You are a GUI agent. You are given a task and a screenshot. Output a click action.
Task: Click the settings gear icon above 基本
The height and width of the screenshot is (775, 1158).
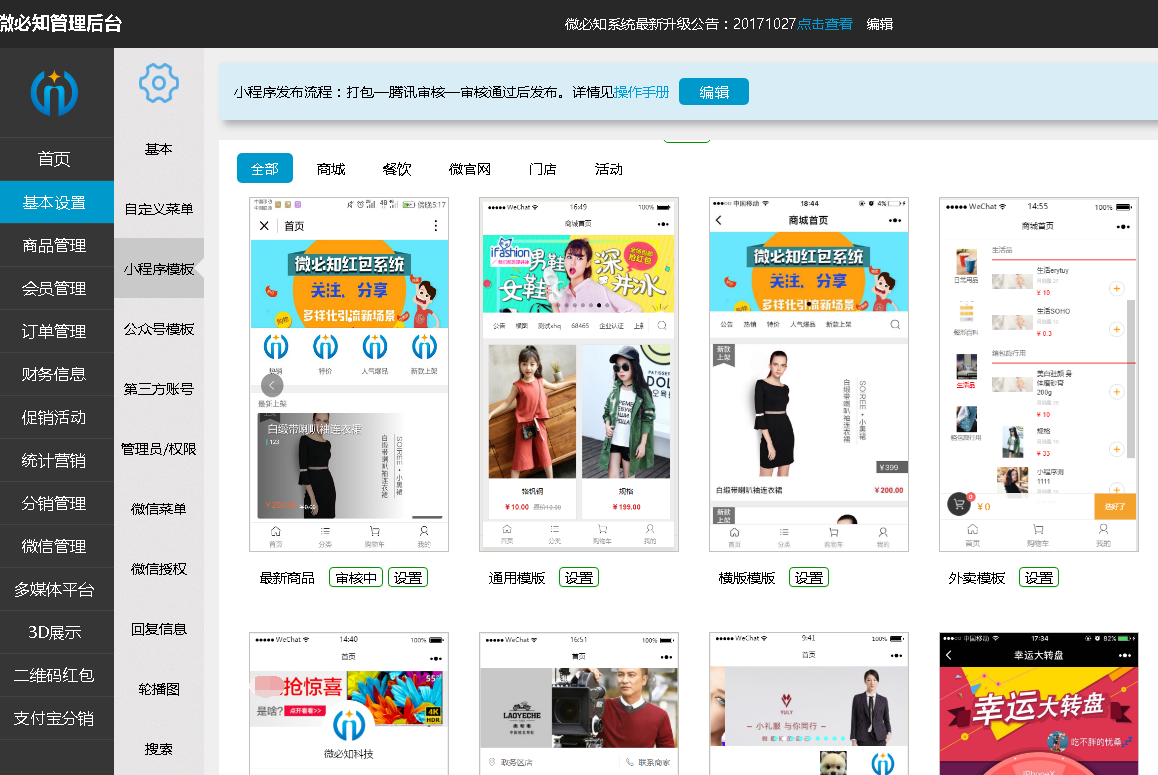(x=158, y=83)
